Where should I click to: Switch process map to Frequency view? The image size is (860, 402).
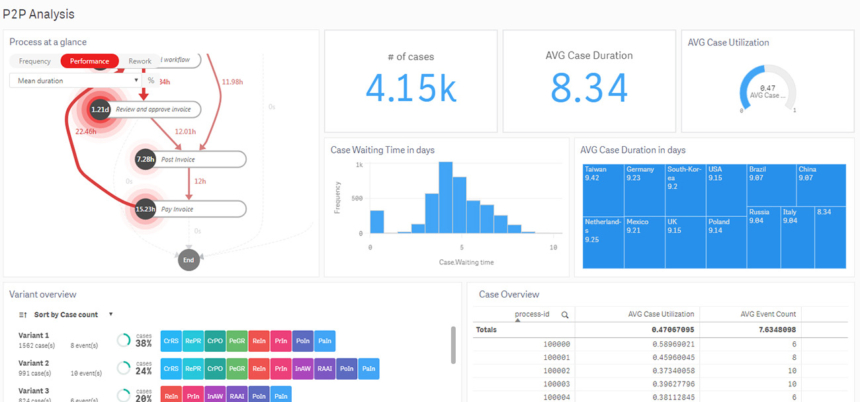(35, 61)
